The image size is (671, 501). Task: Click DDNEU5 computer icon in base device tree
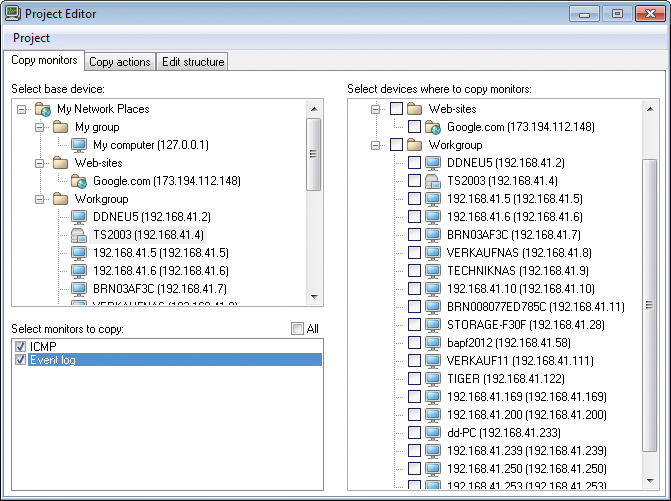pyautogui.click(x=79, y=217)
